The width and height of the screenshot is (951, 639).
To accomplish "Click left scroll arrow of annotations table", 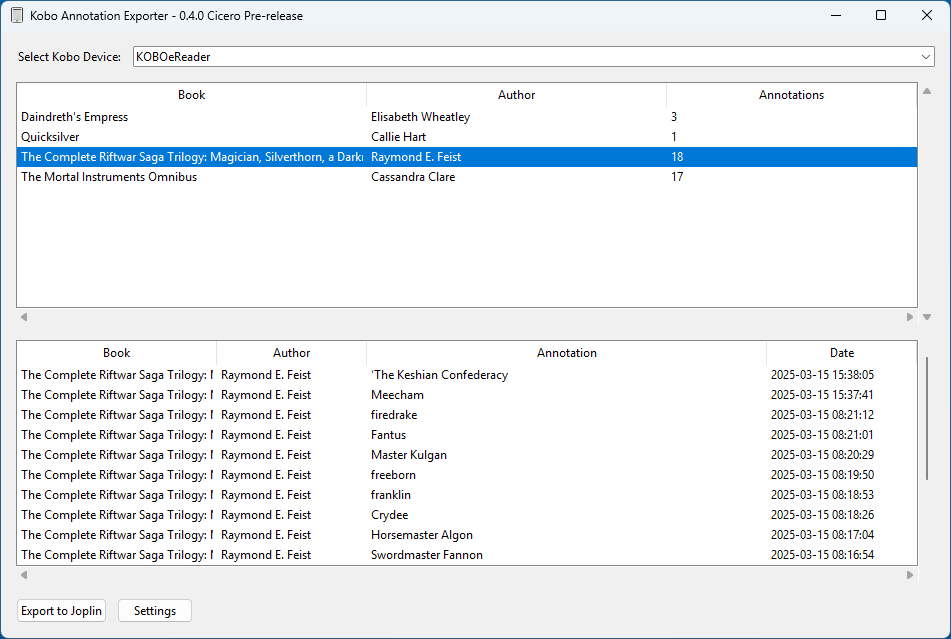I will [x=24, y=575].
